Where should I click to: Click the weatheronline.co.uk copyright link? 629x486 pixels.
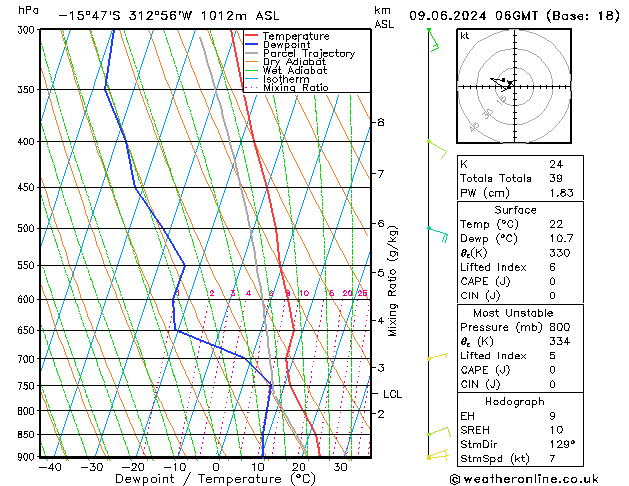tap(523, 479)
